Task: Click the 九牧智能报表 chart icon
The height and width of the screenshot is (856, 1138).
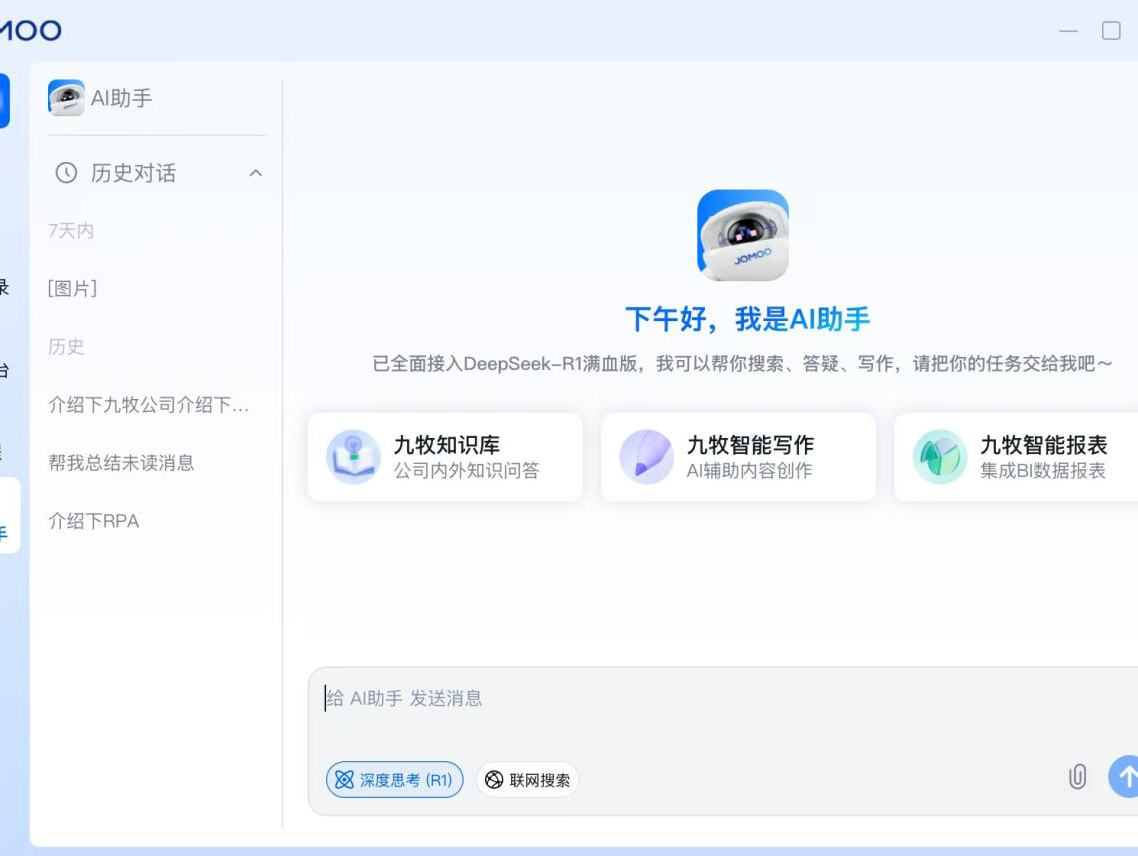Action: (x=939, y=457)
